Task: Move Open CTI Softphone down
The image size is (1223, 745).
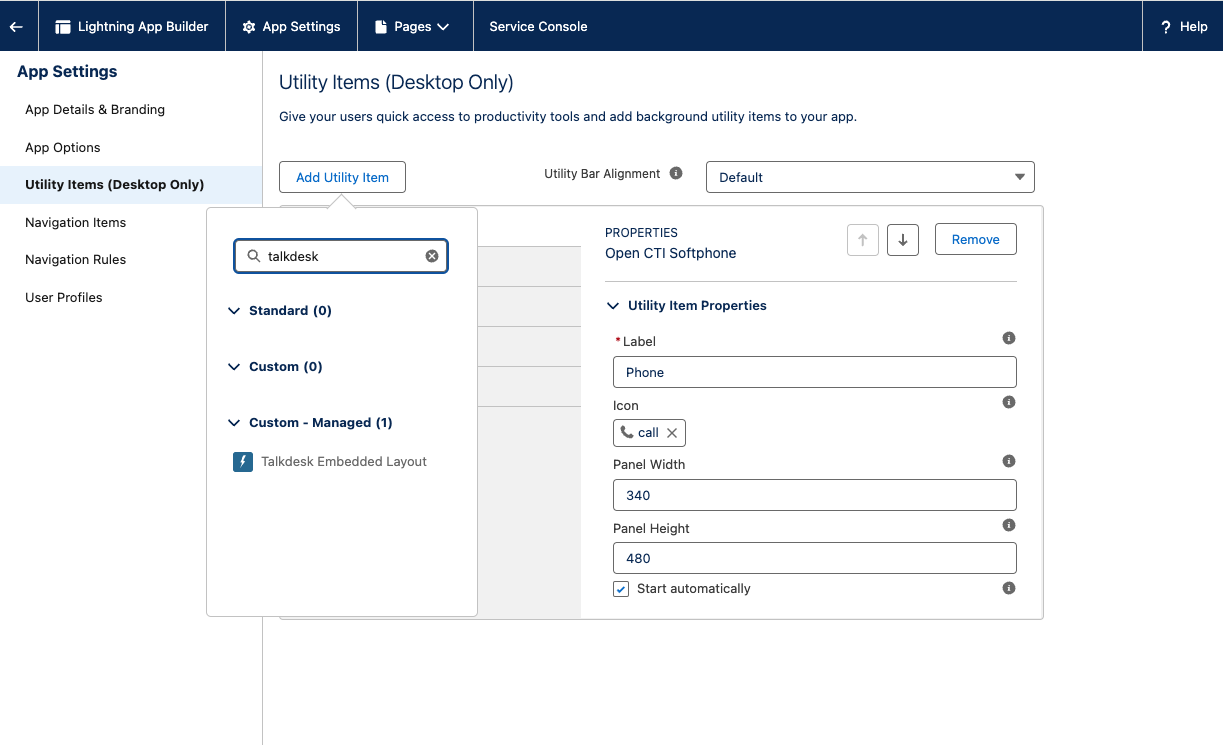Action: (903, 240)
